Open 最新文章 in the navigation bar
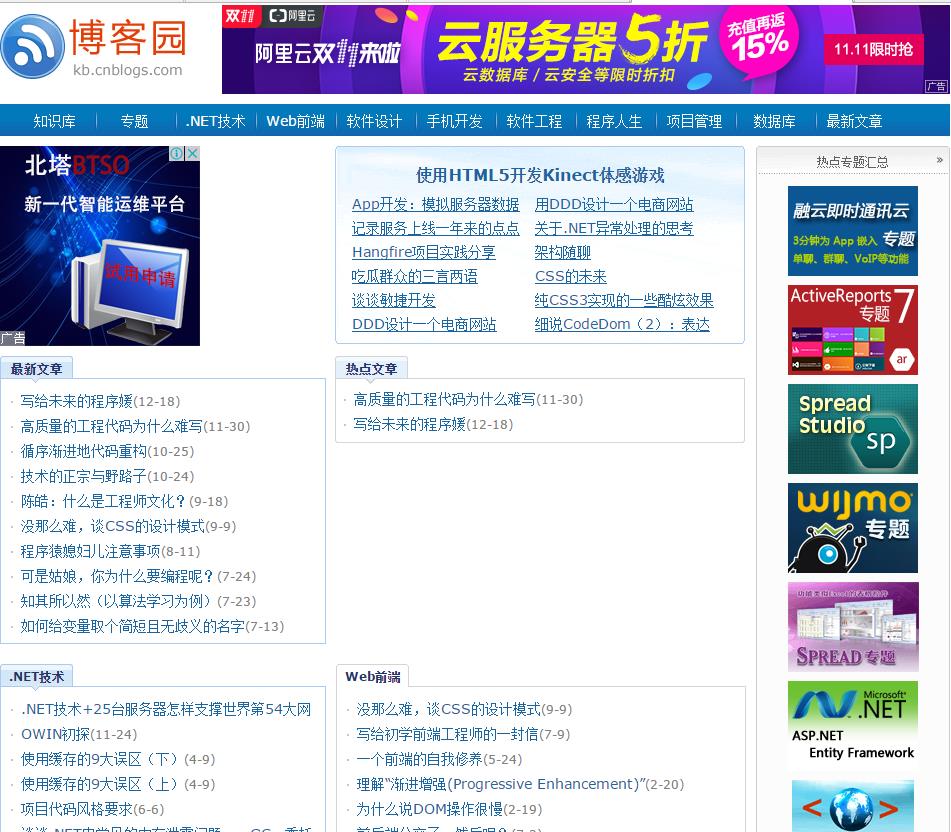Image resolution: width=951 pixels, height=832 pixels. 855,121
